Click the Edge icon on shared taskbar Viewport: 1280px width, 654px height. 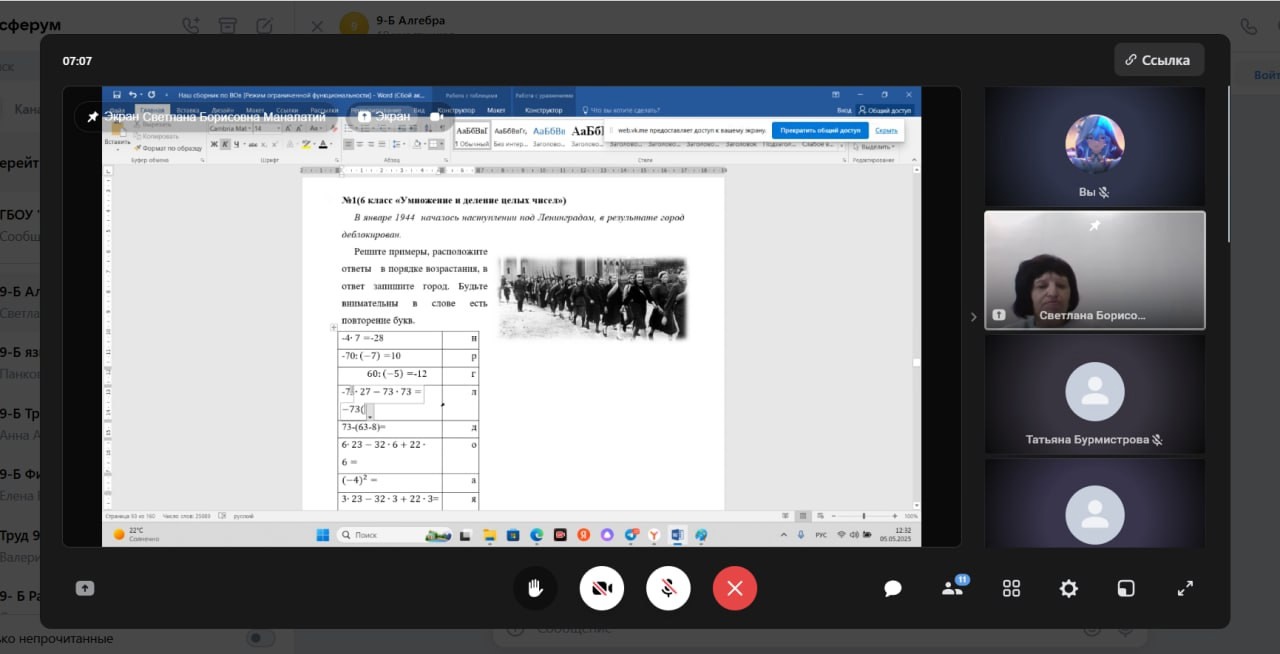pos(536,535)
